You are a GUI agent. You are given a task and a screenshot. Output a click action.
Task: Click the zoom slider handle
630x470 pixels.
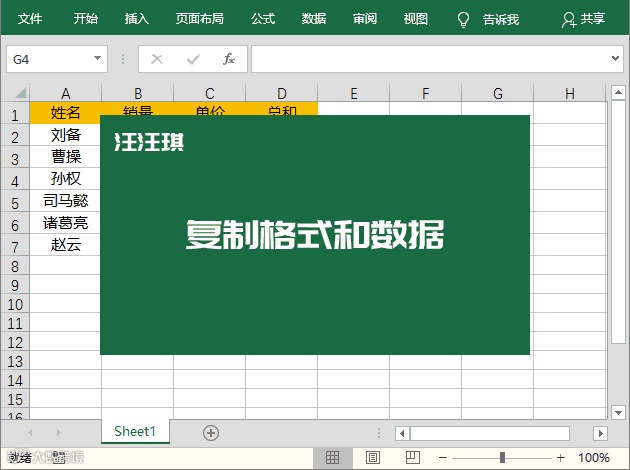click(x=502, y=458)
